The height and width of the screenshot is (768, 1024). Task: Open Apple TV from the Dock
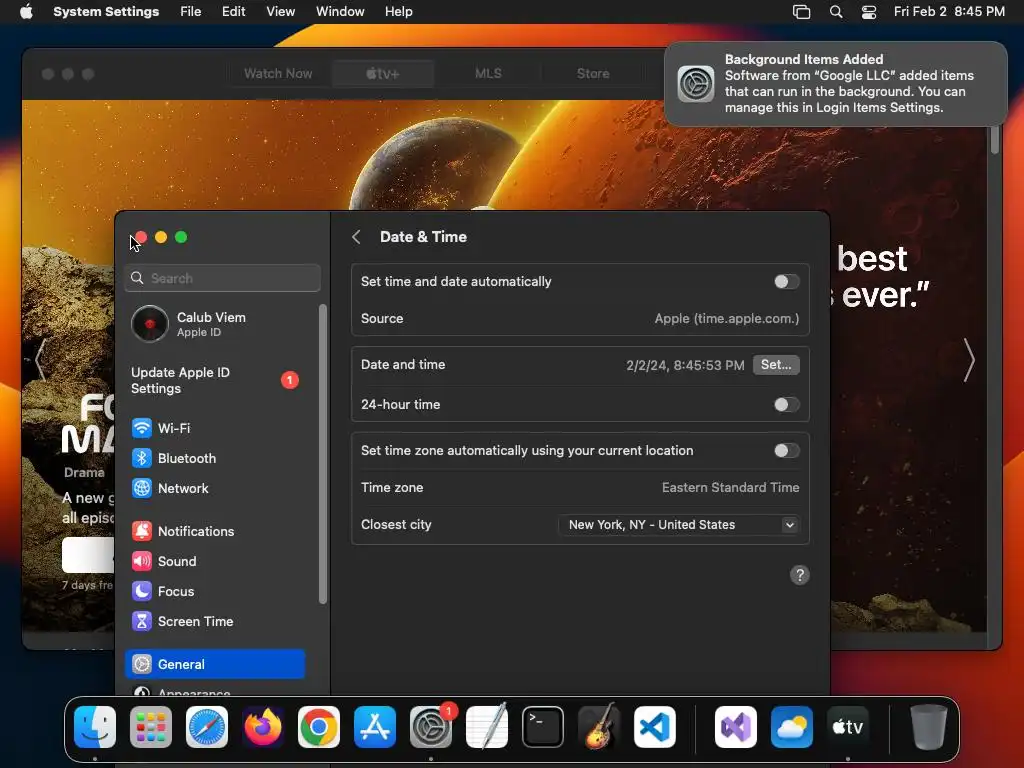[x=848, y=727]
